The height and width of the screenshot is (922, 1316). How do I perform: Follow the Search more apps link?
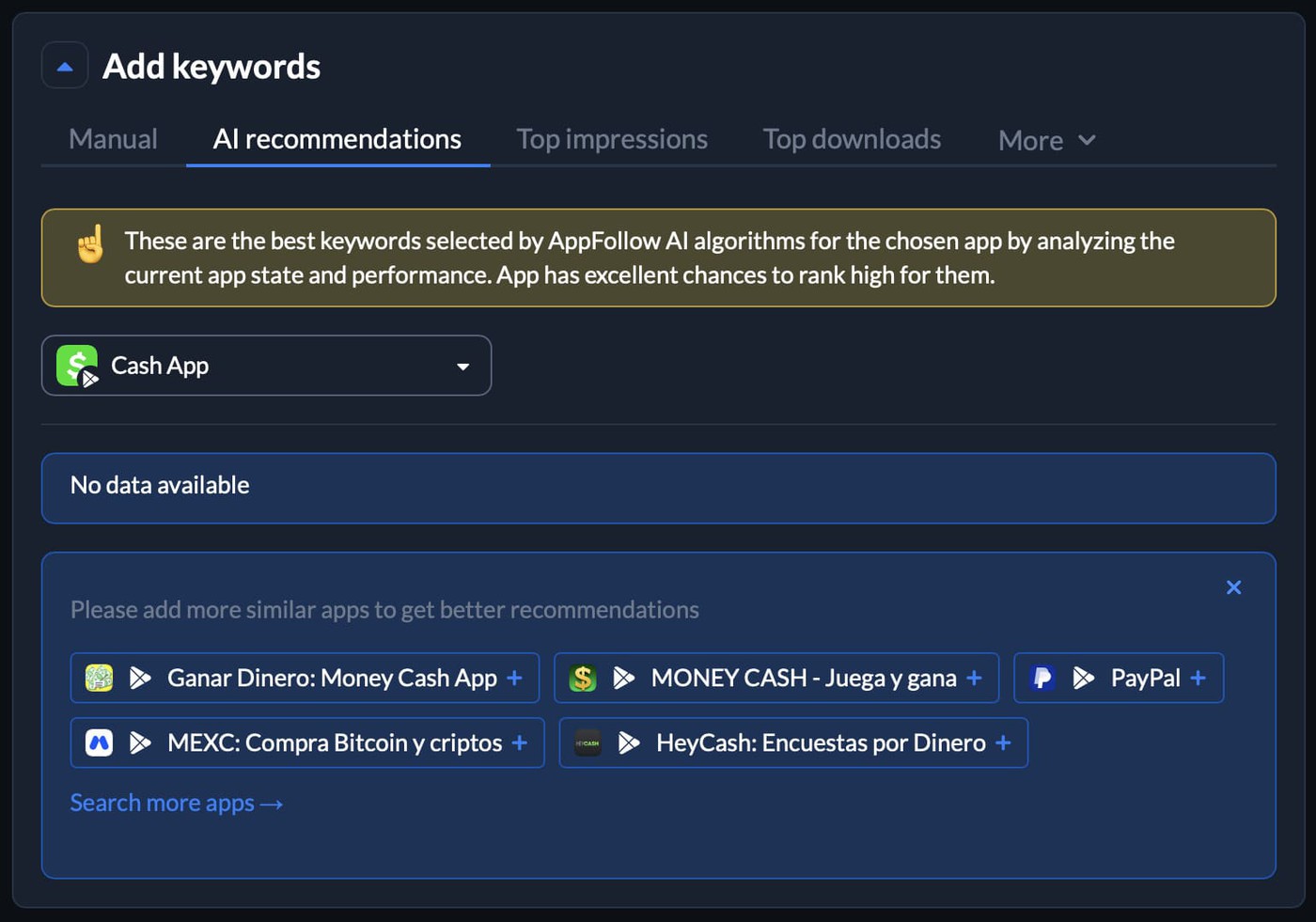pyautogui.click(x=177, y=804)
